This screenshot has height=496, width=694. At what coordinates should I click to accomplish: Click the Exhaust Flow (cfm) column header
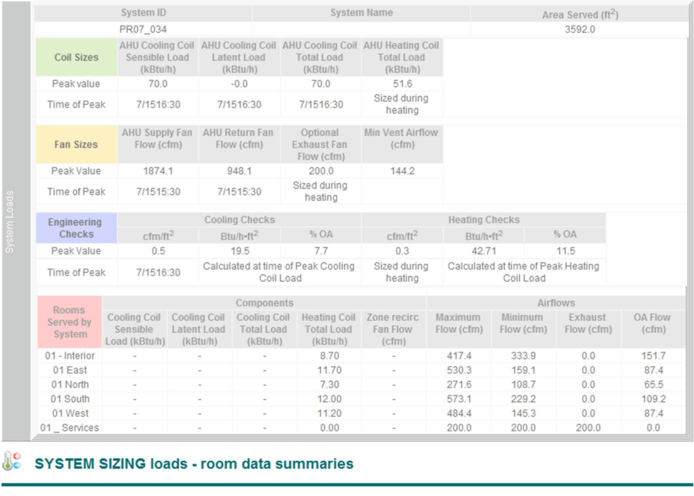click(x=588, y=329)
